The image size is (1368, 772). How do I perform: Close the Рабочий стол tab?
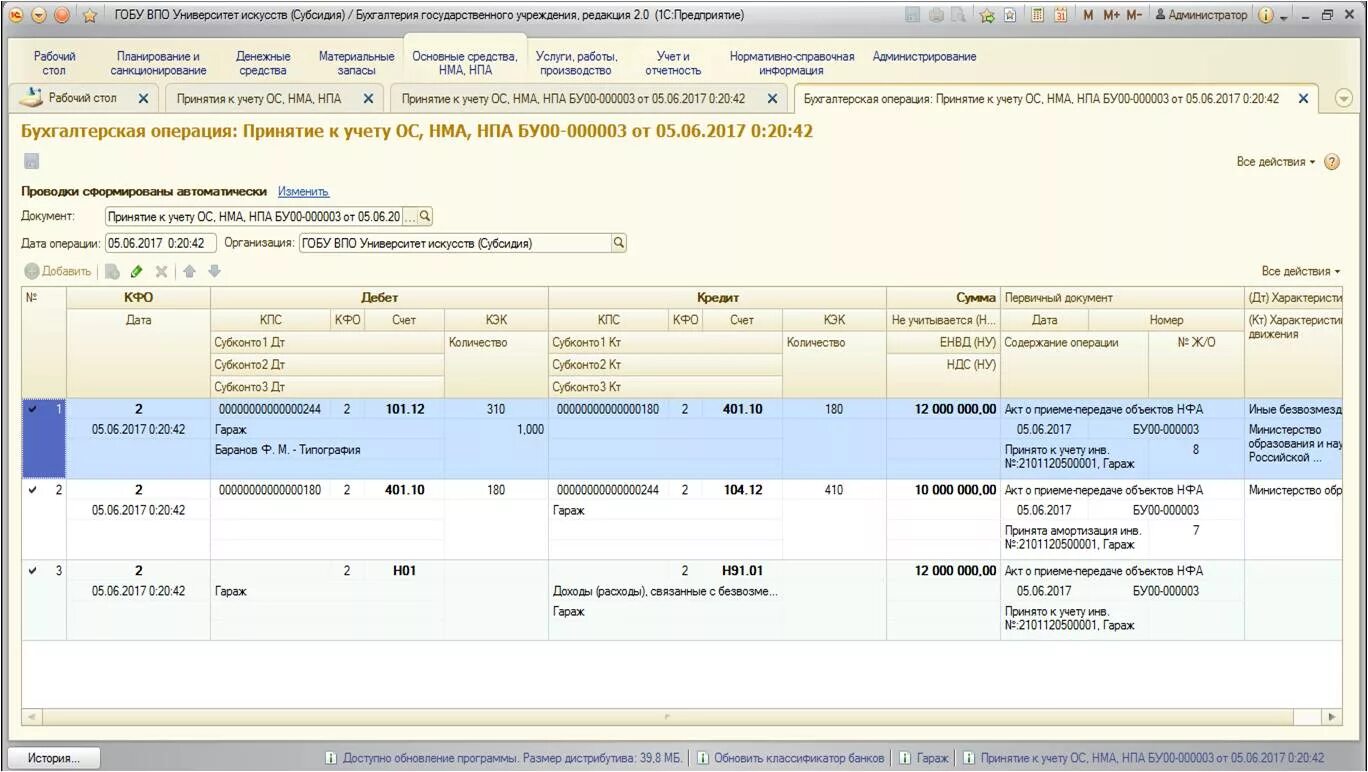tap(143, 99)
